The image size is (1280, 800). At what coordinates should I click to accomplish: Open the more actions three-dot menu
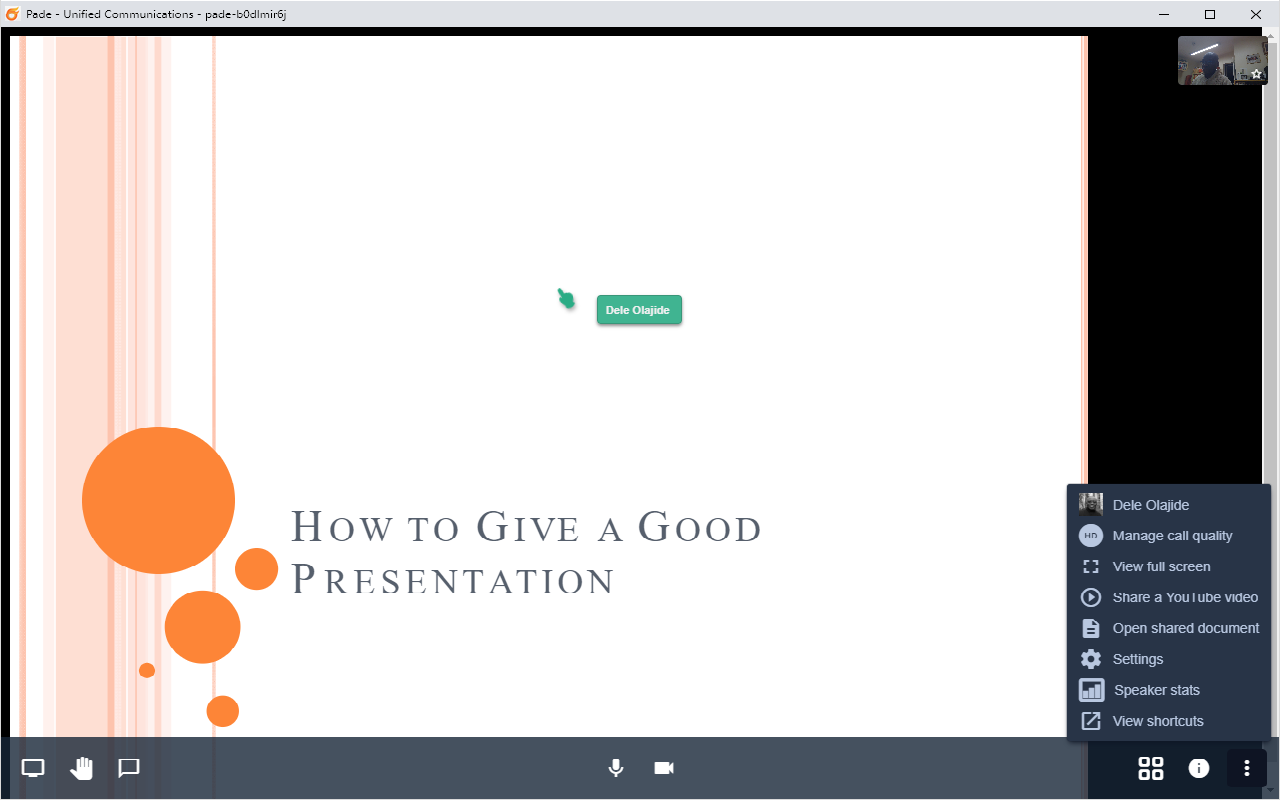click(x=1246, y=768)
